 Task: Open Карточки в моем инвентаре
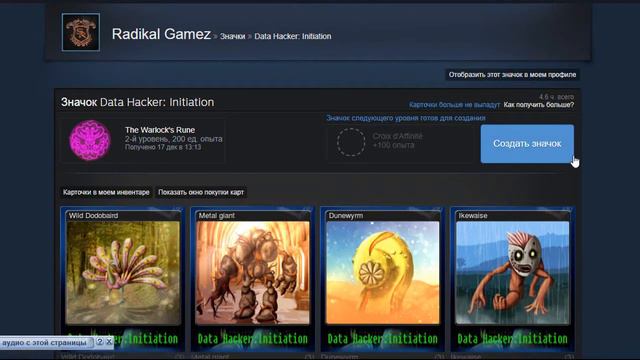(106, 192)
